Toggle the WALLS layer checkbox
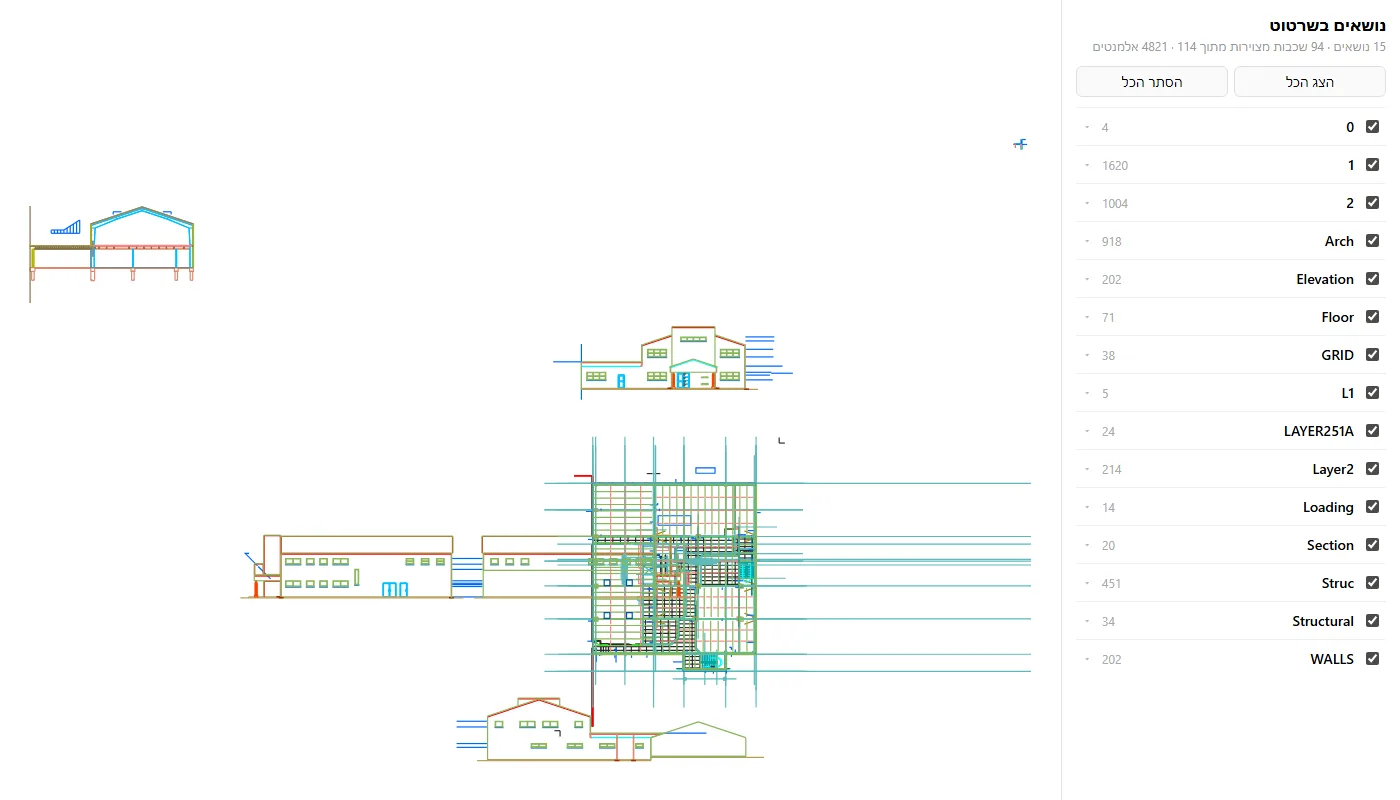This screenshot has height=800, width=1400. [x=1372, y=659]
